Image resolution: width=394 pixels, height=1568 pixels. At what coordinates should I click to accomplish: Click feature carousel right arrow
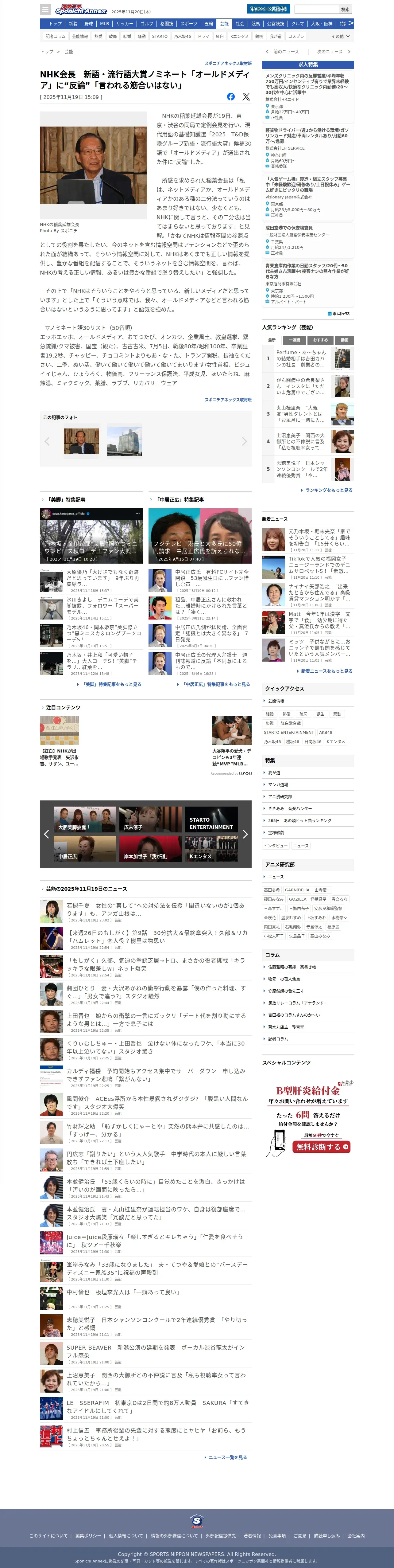tap(245, 834)
